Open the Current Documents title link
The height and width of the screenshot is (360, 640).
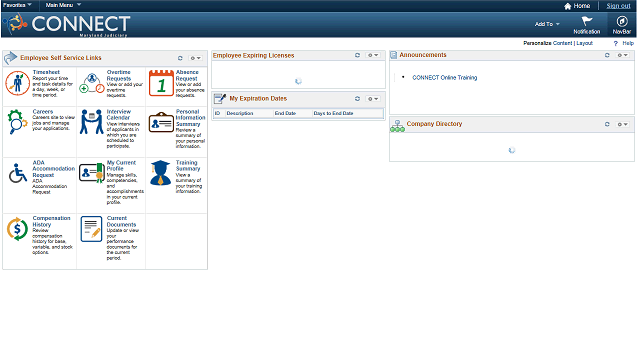(x=121, y=222)
